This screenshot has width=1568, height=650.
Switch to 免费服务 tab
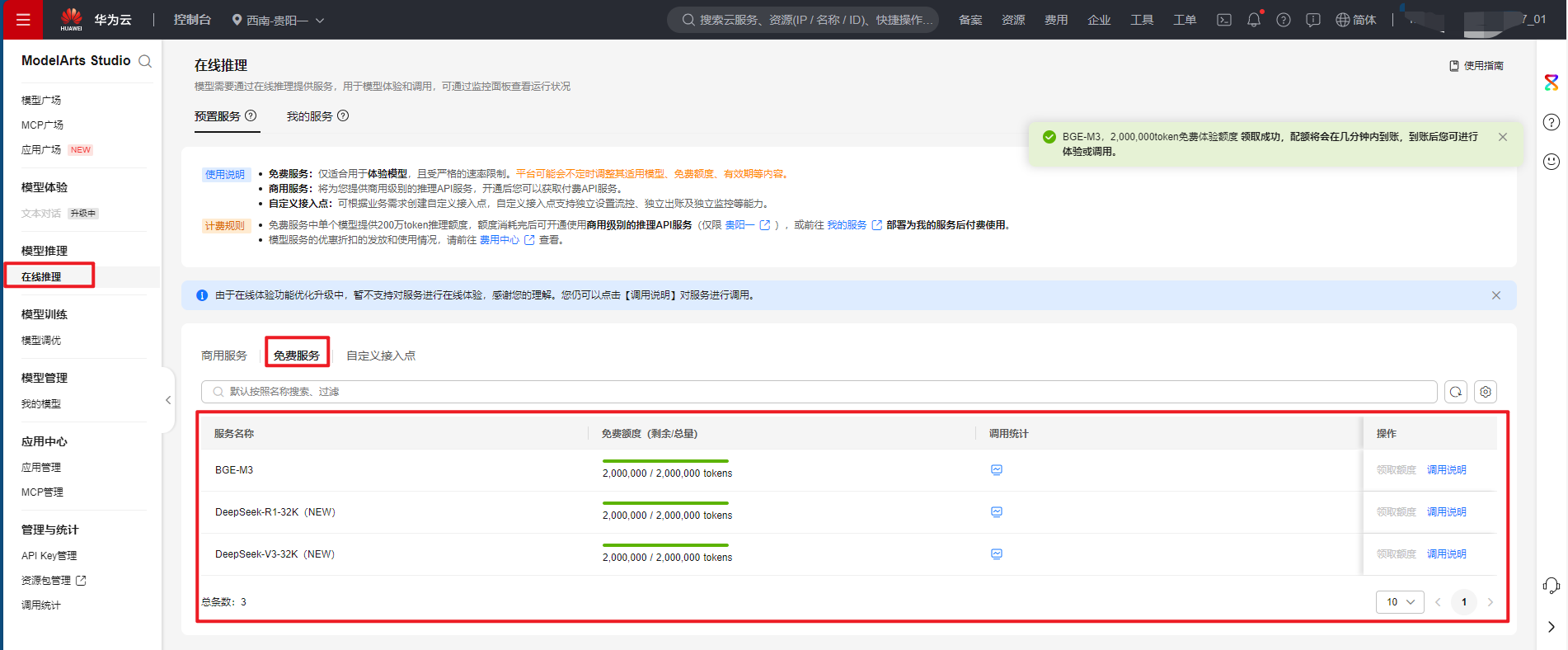[x=297, y=356]
